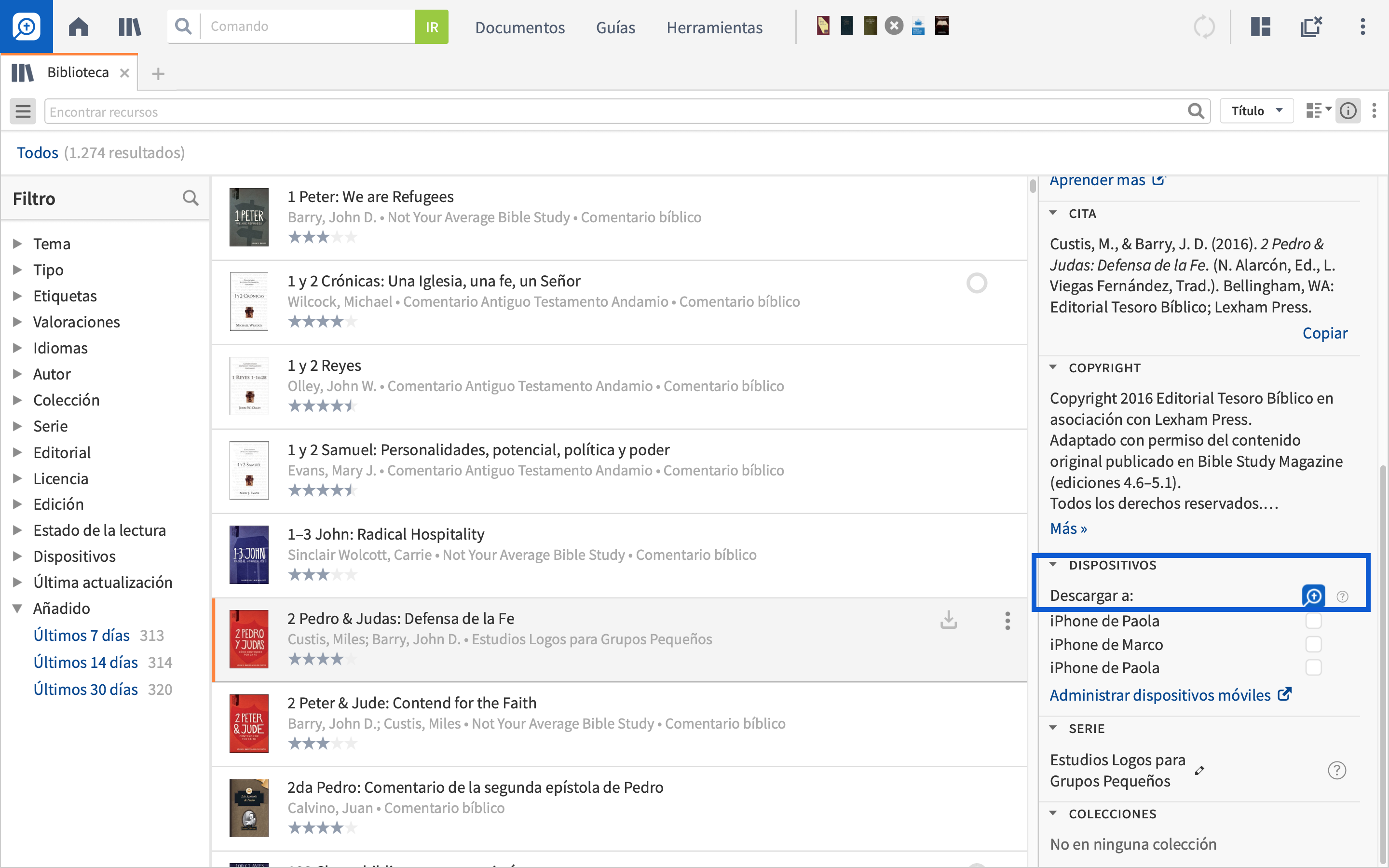Open the blue book shortcut icon
1389x868 pixels.
(x=918, y=26)
